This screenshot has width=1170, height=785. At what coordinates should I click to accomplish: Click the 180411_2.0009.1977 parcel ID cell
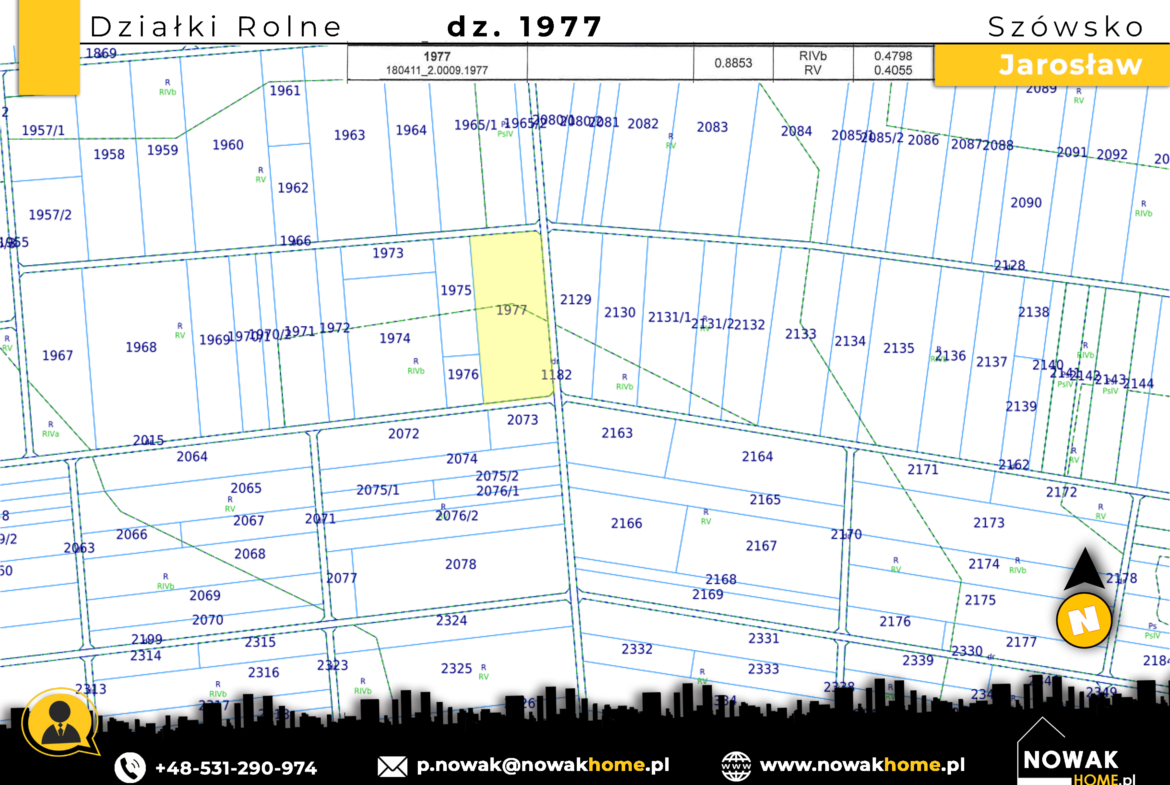[437, 71]
